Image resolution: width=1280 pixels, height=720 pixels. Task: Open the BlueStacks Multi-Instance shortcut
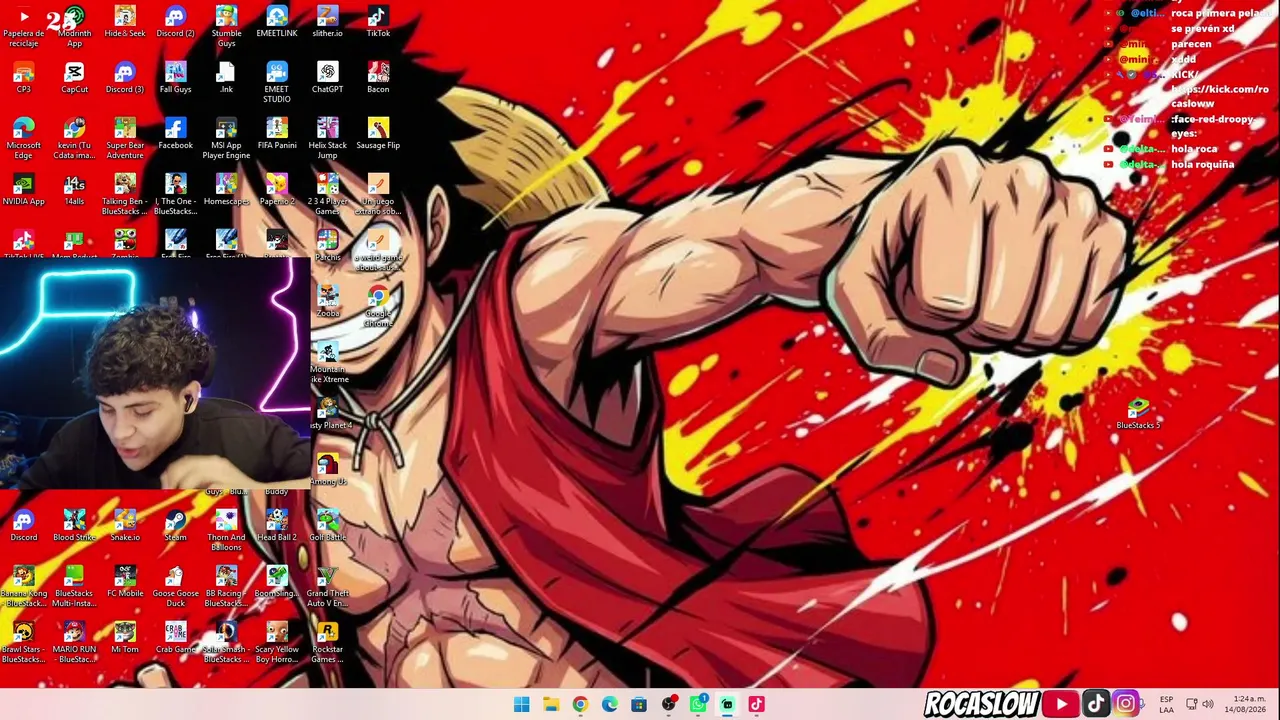point(74,587)
